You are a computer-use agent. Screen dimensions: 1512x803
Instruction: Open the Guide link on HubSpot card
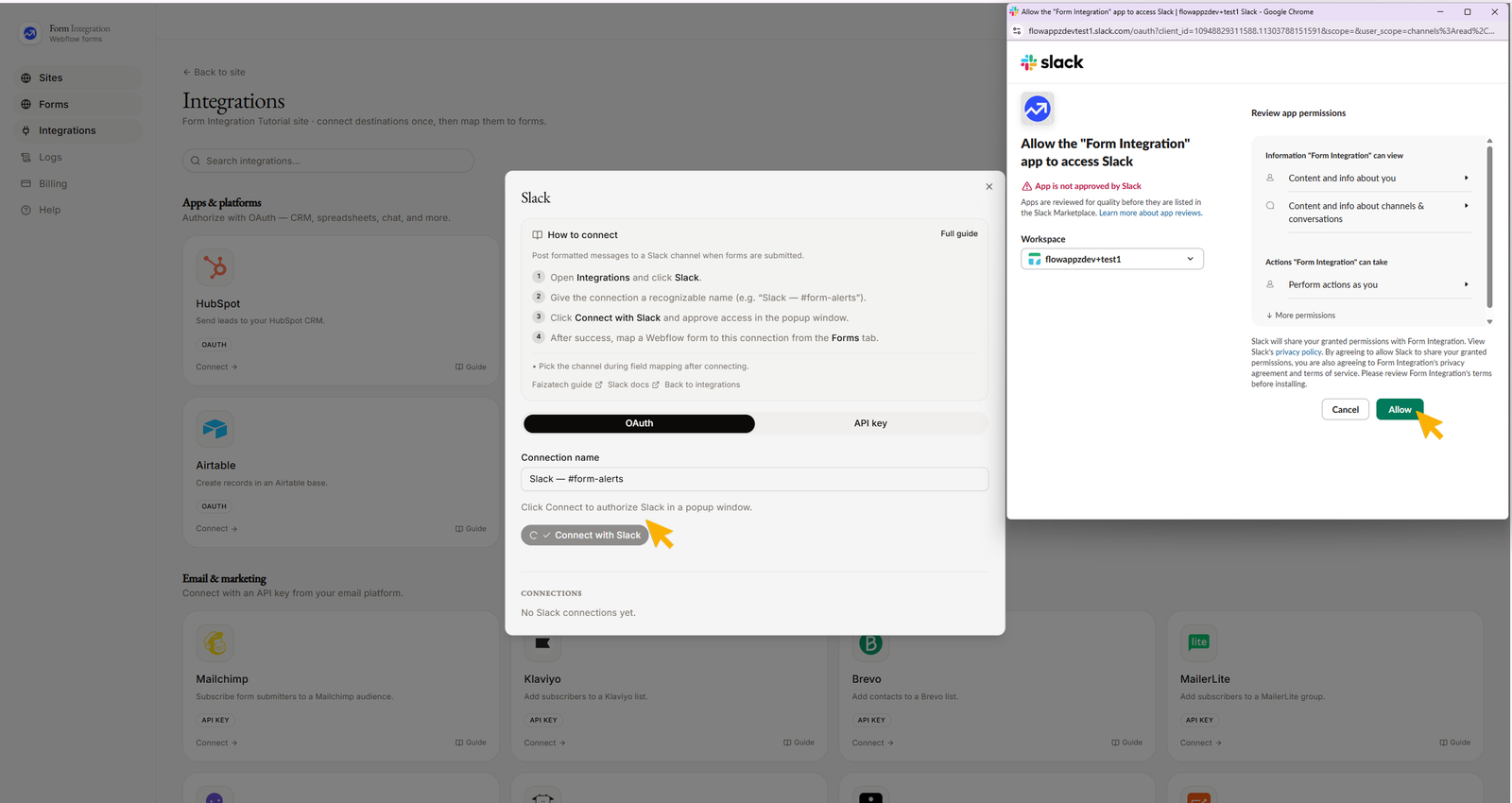(471, 367)
